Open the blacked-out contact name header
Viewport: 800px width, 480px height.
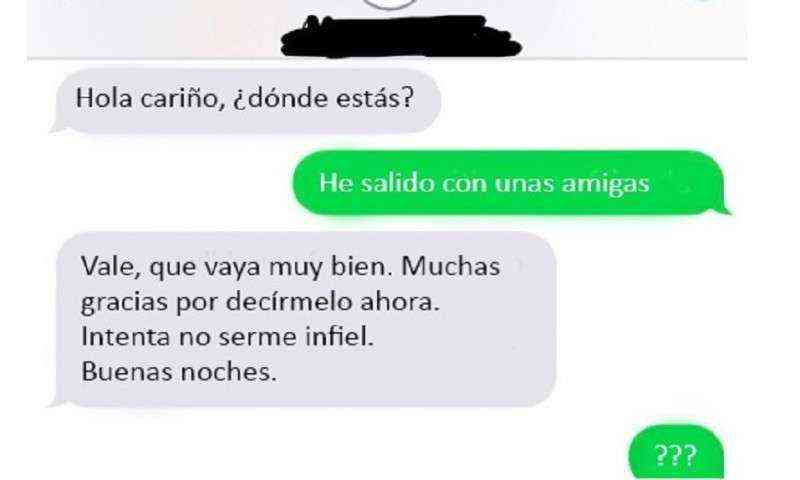(402, 37)
